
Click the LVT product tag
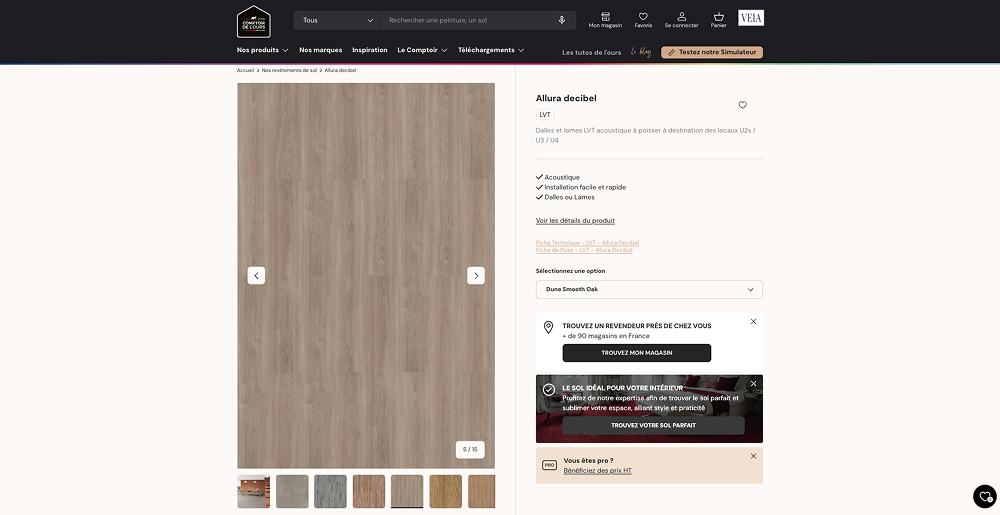[545, 115]
